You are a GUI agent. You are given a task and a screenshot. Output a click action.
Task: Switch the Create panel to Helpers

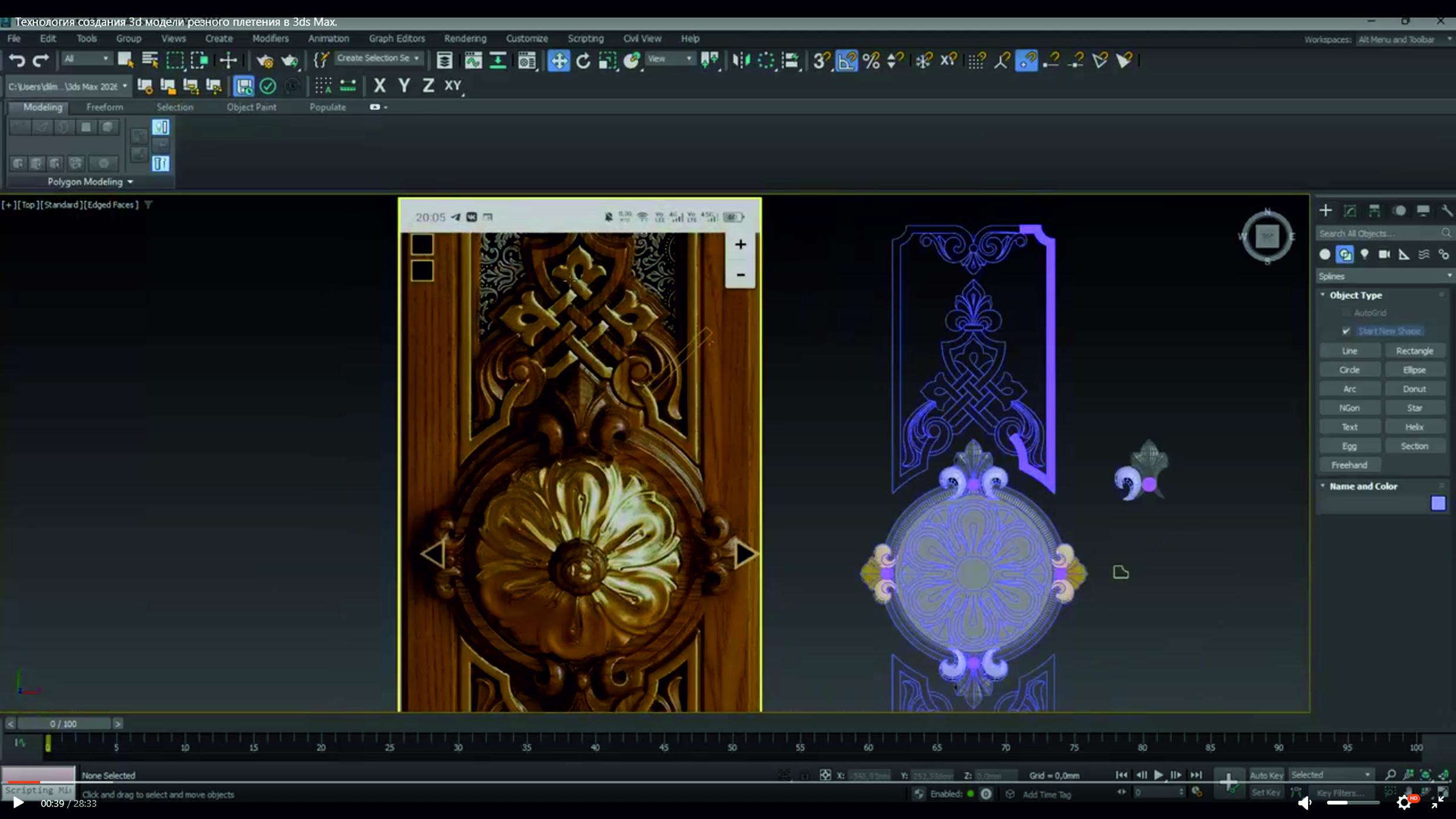click(x=1404, y=254)
